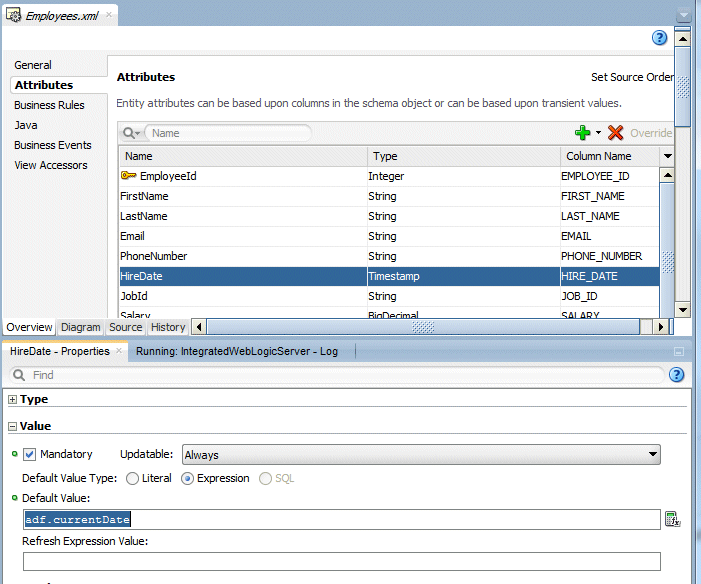Select the Literal default value type
Image resolution: width=701 pixels, height=584 pixels.
(x=132, y=478)
